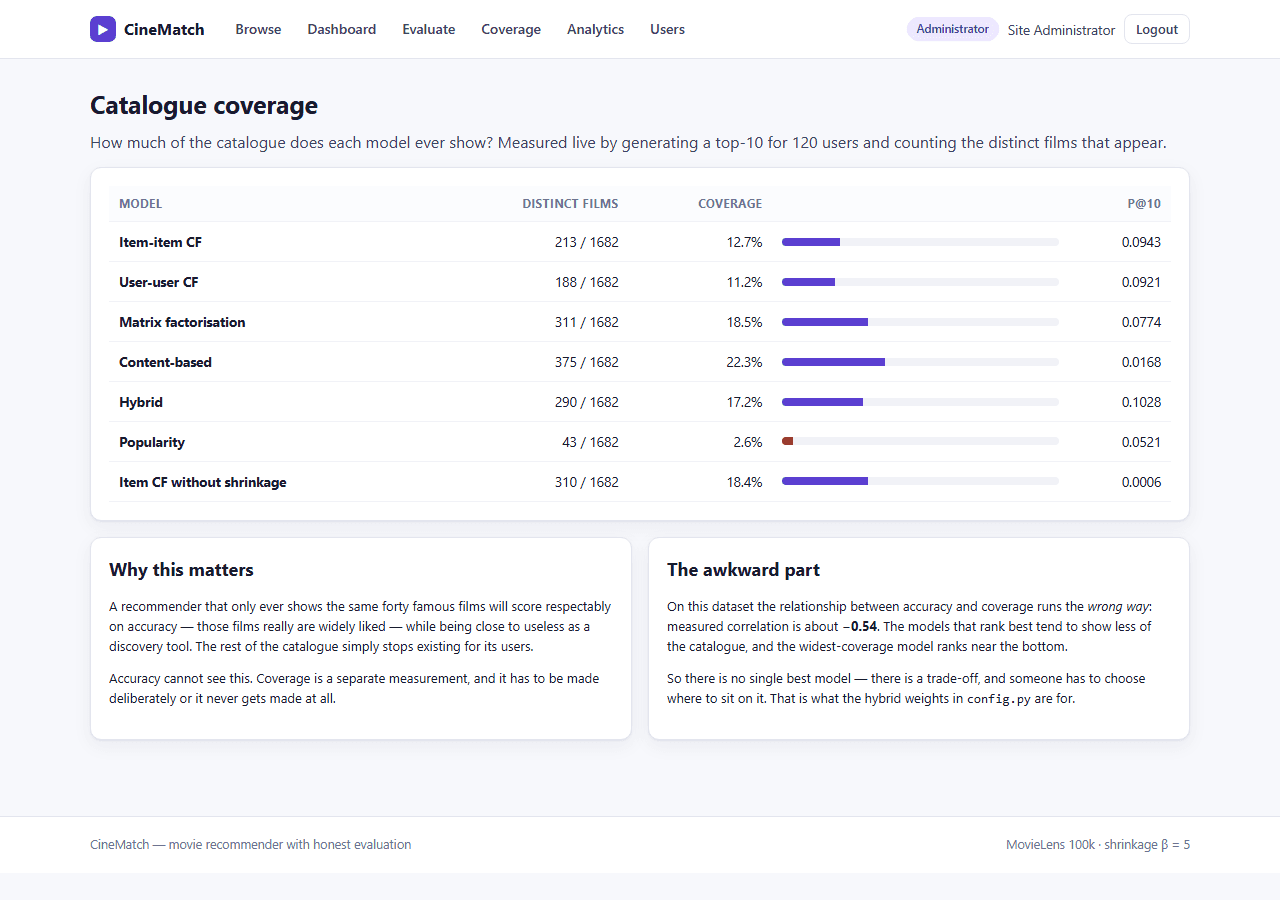This screenshot has width=1280, height=900.
Task: Click the Matrix factorisation coverage bar
Action: [920, 322]
